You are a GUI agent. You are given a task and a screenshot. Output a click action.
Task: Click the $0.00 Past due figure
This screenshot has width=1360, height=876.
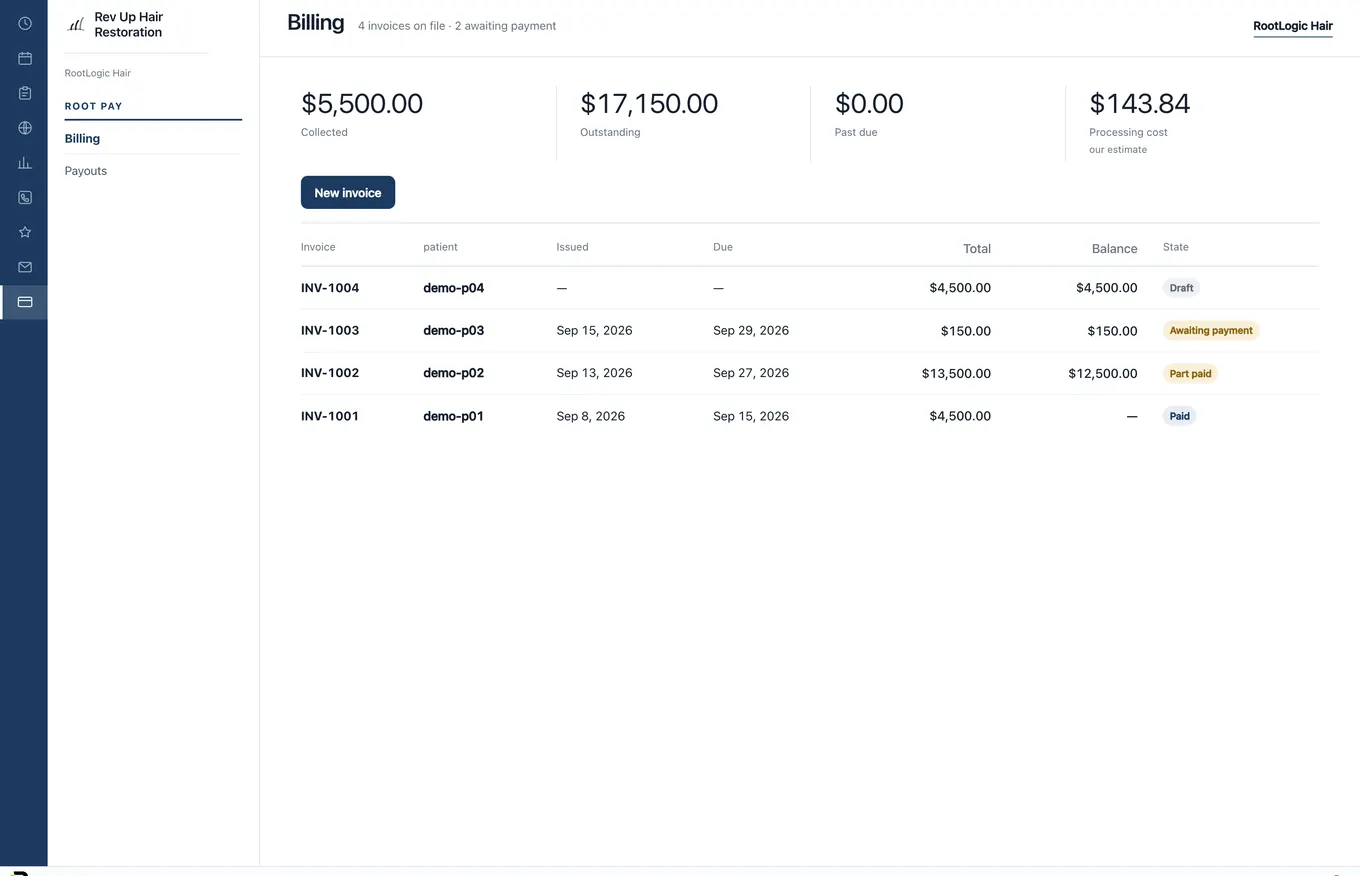coord(869,103)
